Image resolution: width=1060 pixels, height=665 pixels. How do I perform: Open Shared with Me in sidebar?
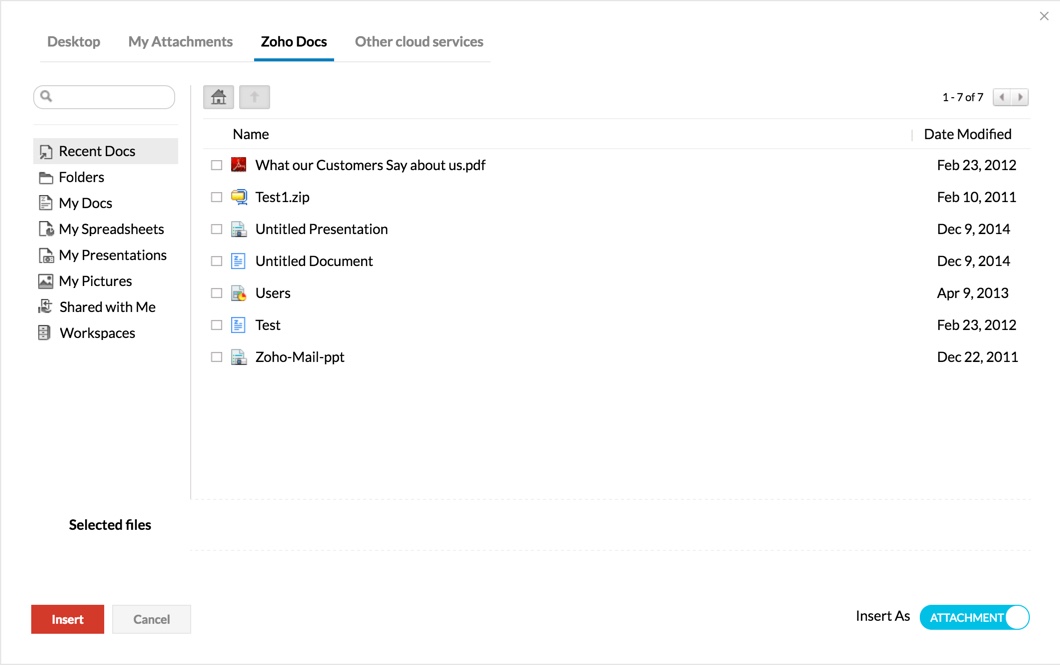[107, 307]
